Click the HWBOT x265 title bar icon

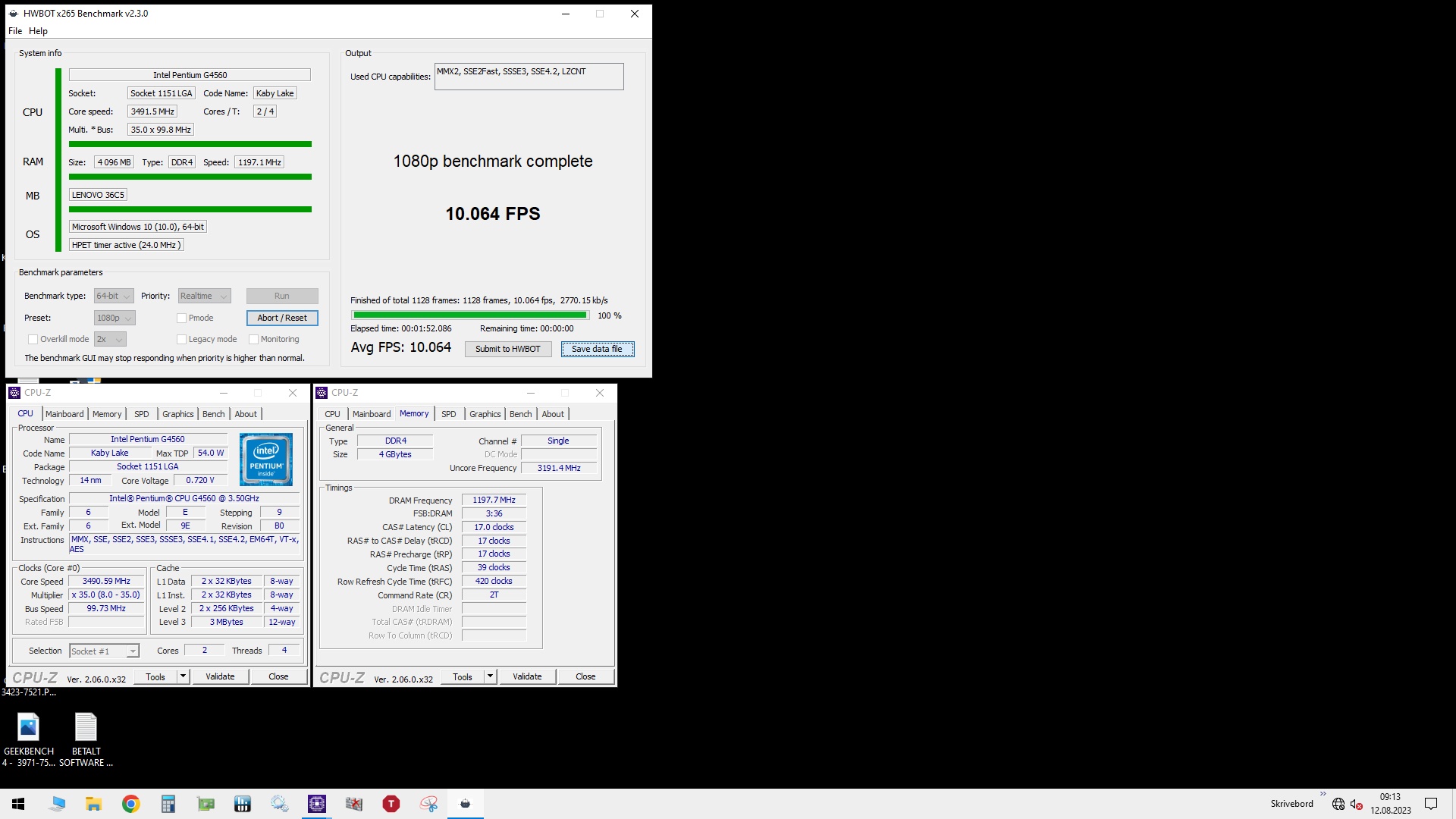[x=14, y=14]
